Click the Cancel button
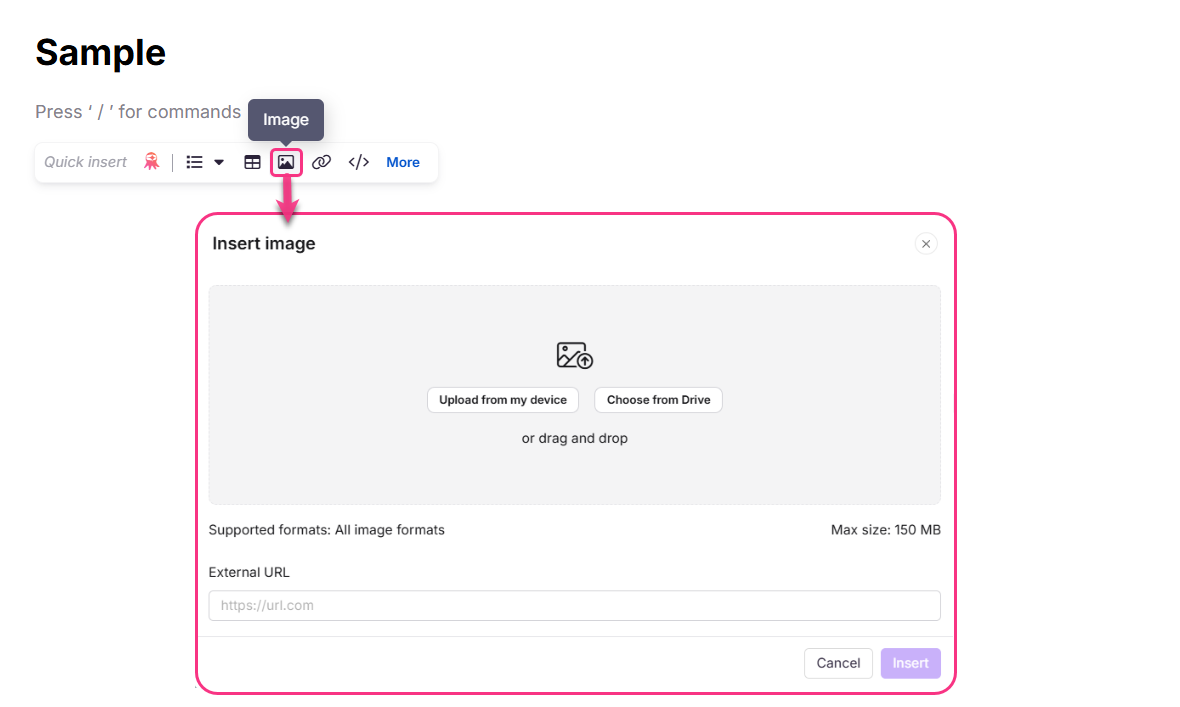Screen dimensions: 1180x707 click(838, 663)
